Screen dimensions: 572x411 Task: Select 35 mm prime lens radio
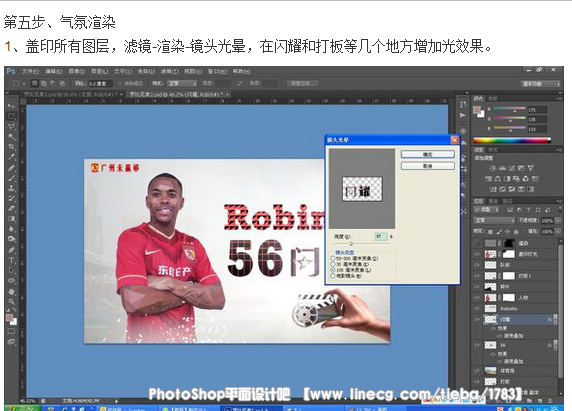333,264
